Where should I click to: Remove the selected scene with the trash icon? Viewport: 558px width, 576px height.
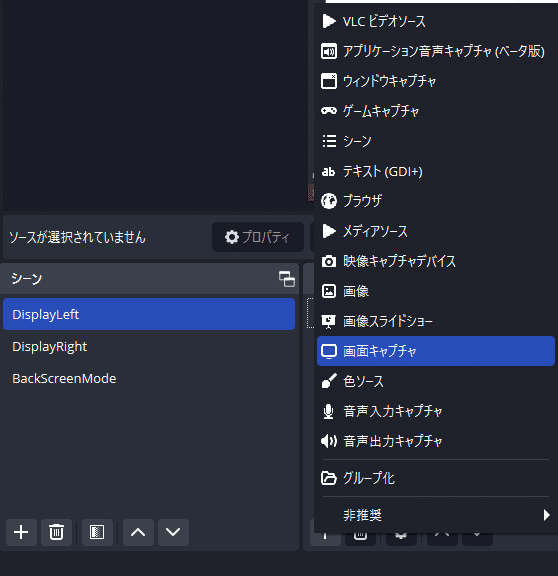(x=57, y=532)
